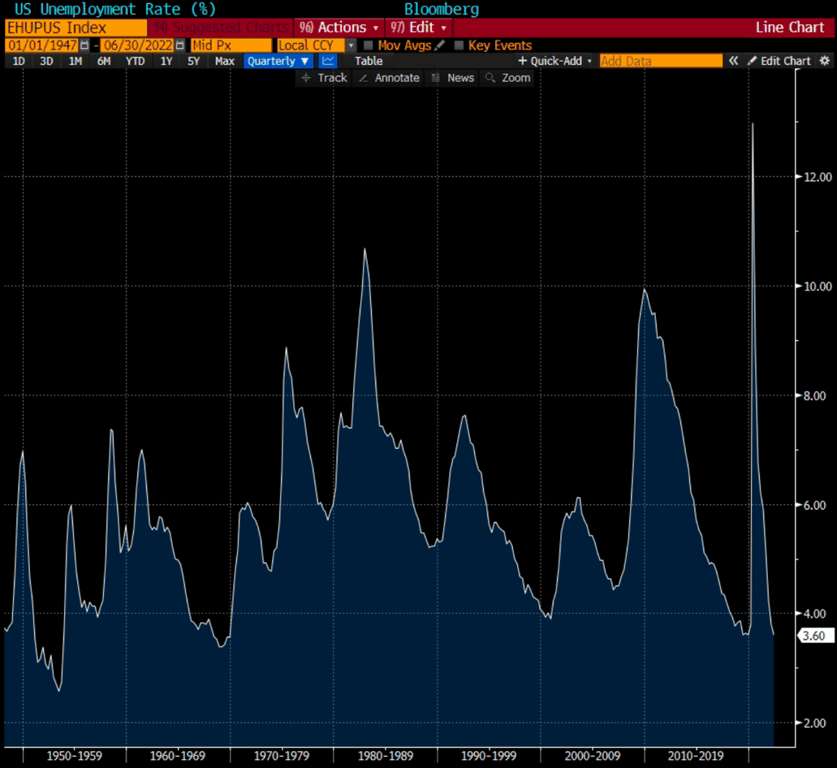The width and height of the screenshot is (837, 768).
Task: Click the Add Data input field
Action: pyautogui.click(x=661, y=61)
